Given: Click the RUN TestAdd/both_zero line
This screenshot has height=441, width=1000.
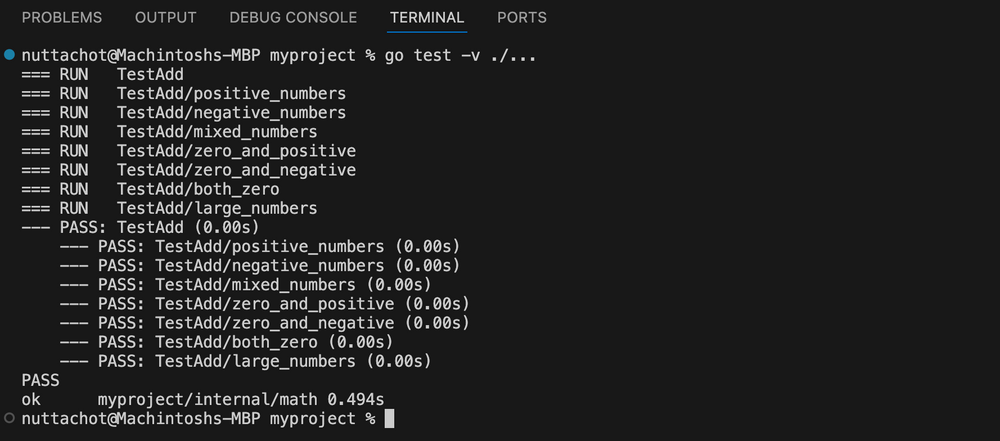Looking at the screenshot, I should 150,189.
